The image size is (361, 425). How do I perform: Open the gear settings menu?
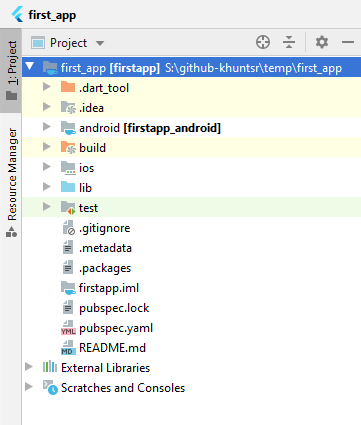(322, 42)
